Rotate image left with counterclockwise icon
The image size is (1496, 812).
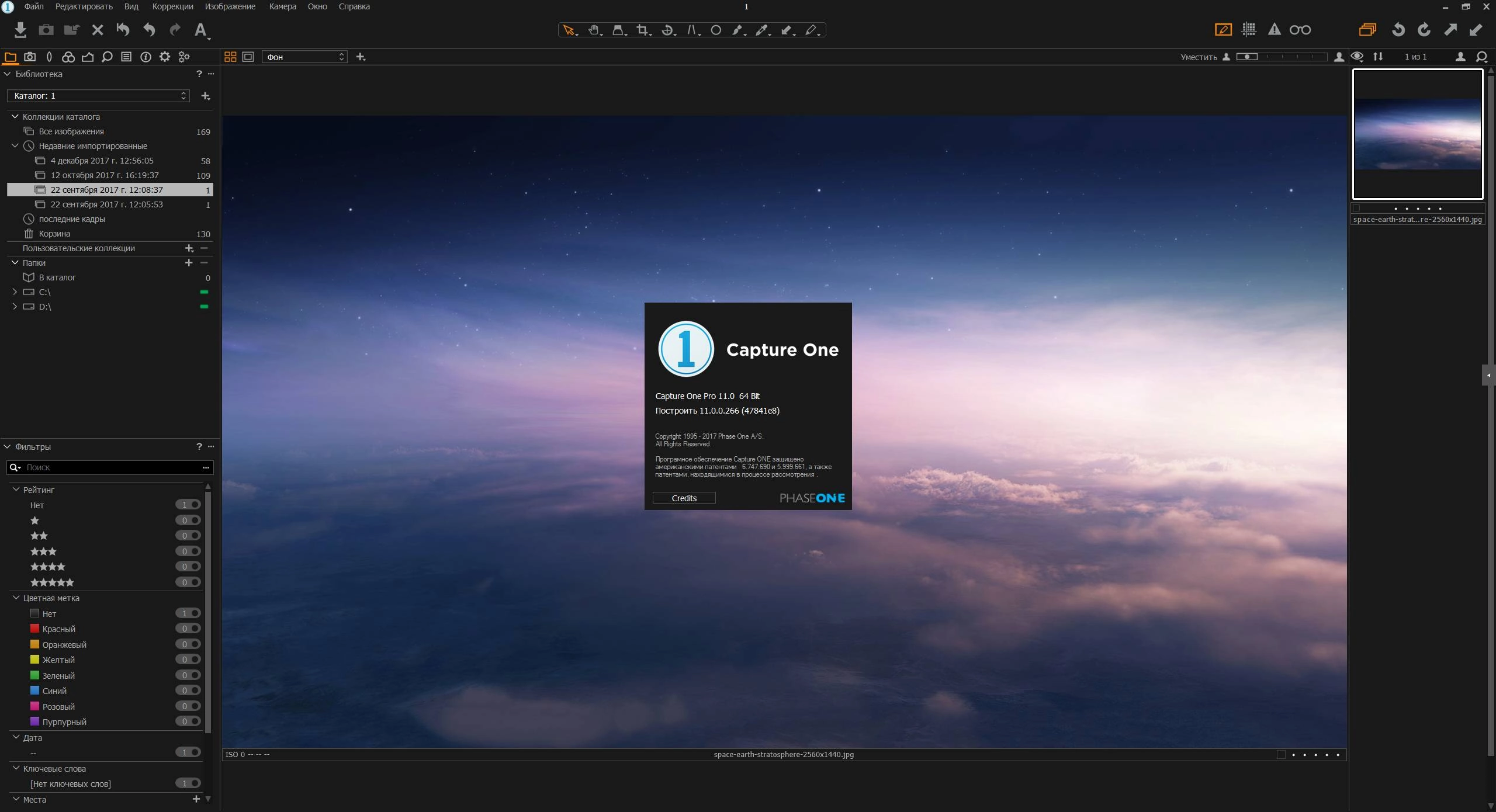click(x=1398, y=30)
